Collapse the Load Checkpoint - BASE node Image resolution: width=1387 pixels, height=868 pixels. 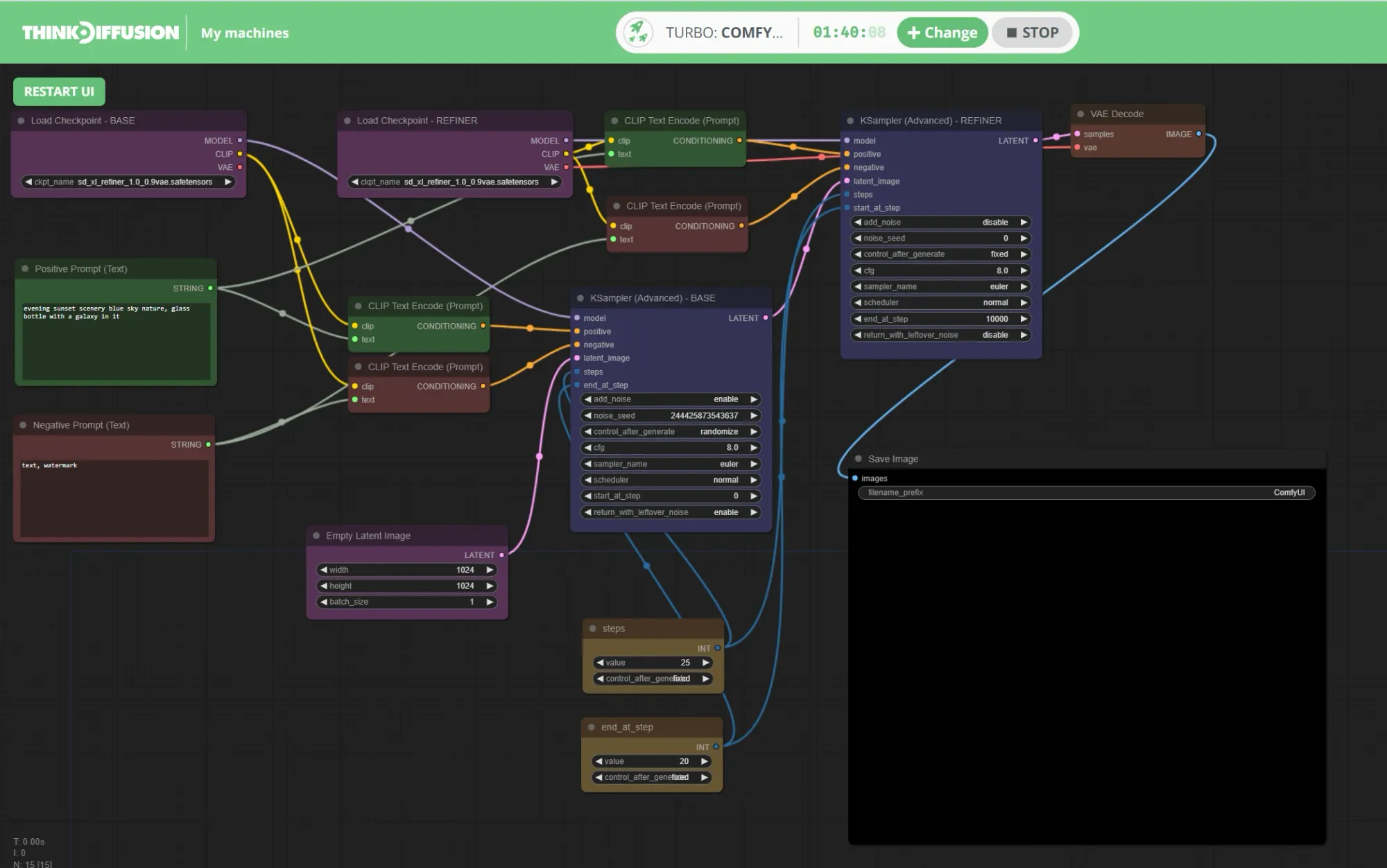(x=21, y=120)
